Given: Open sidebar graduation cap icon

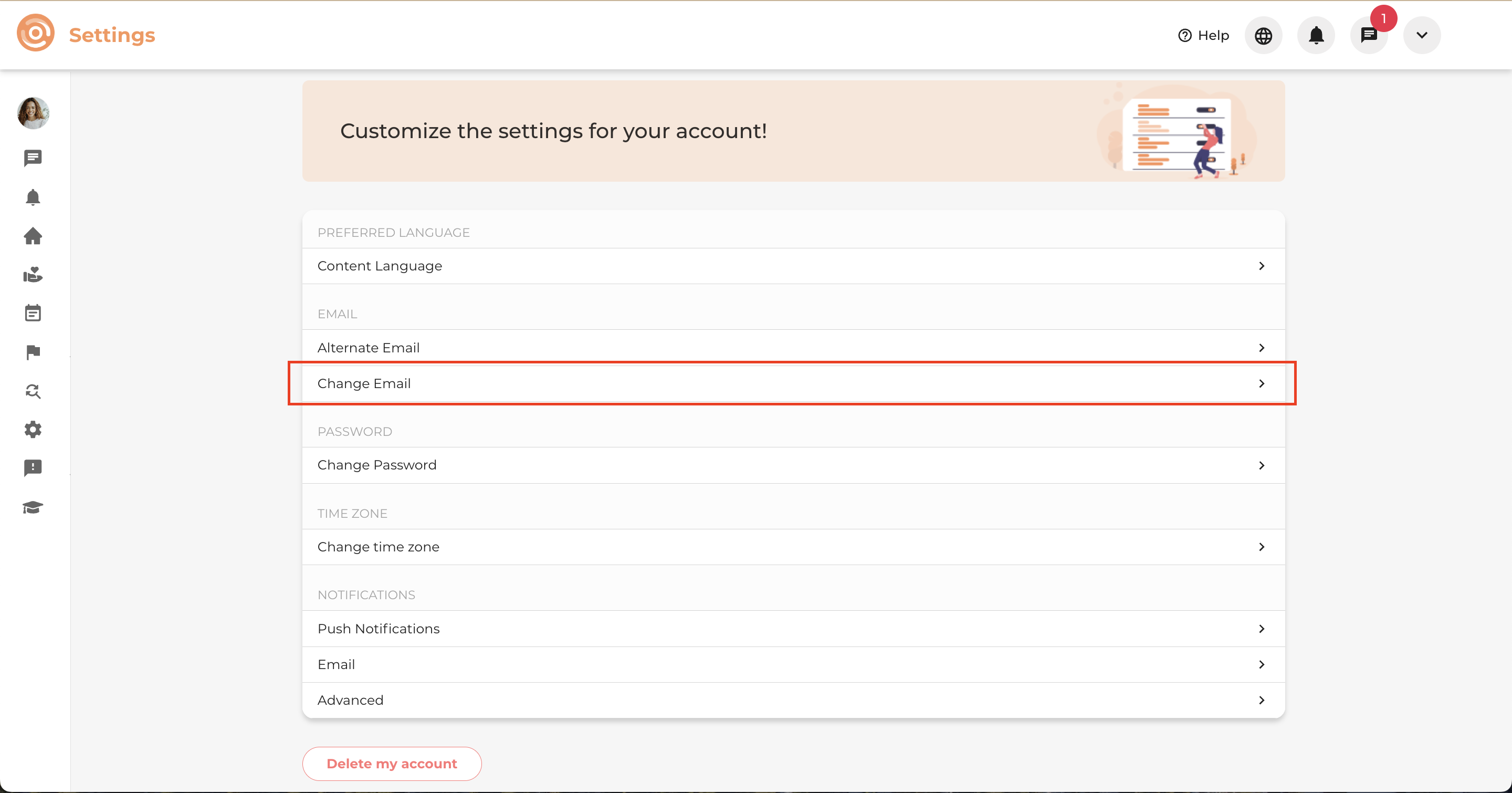Looking at the screenshot, I should pyautogui.click(x=33, y=508).
